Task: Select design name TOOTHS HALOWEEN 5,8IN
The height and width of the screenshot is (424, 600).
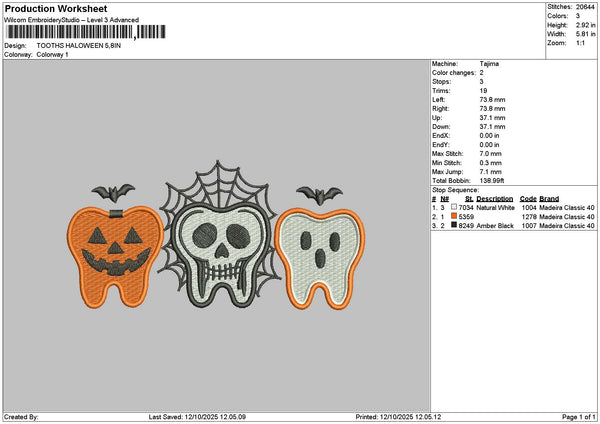Action: [x=79, y=46]
